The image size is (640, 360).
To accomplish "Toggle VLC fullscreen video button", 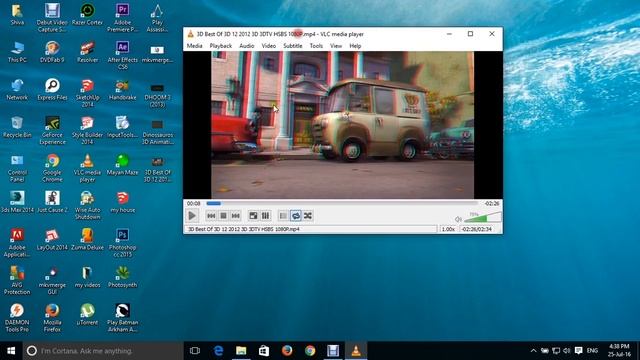I will (253, 216).
